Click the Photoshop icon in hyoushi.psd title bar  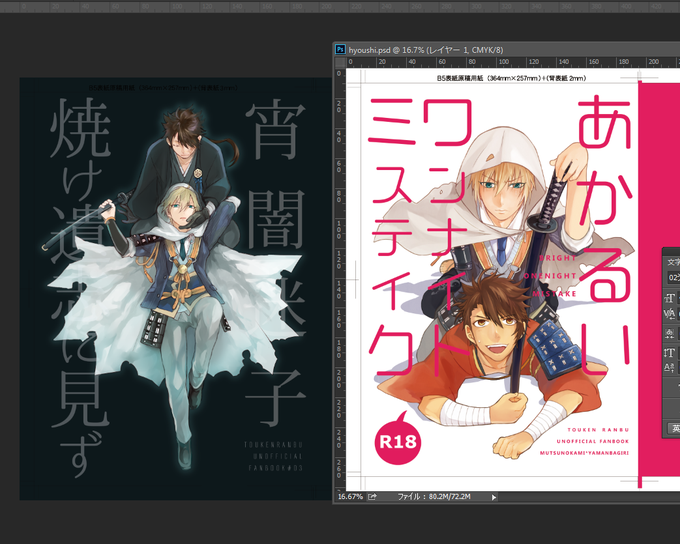click(x=340, y=49)
